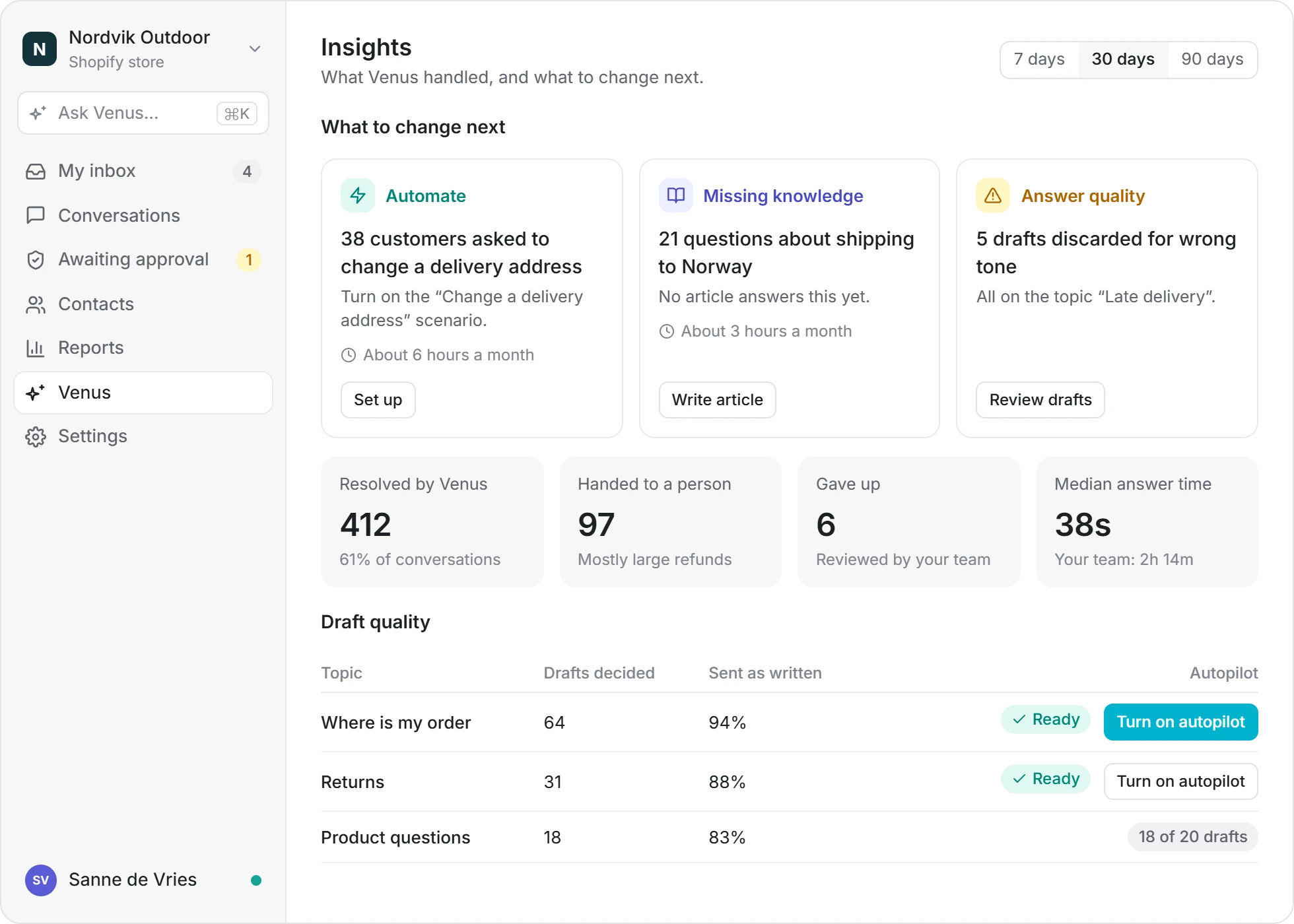Click the sparkle icon in Ask Venus
Screen dimensions: 1294x924
tap(38, 114)
